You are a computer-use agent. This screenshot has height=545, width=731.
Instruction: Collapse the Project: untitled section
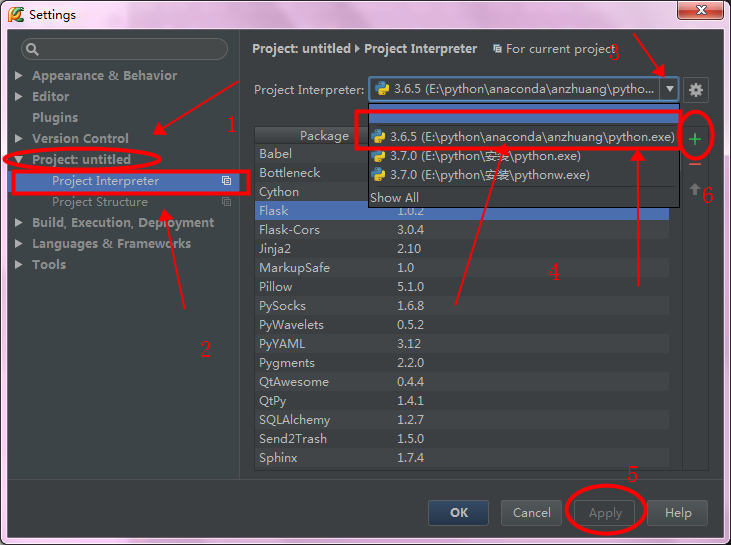pos(19,159)
